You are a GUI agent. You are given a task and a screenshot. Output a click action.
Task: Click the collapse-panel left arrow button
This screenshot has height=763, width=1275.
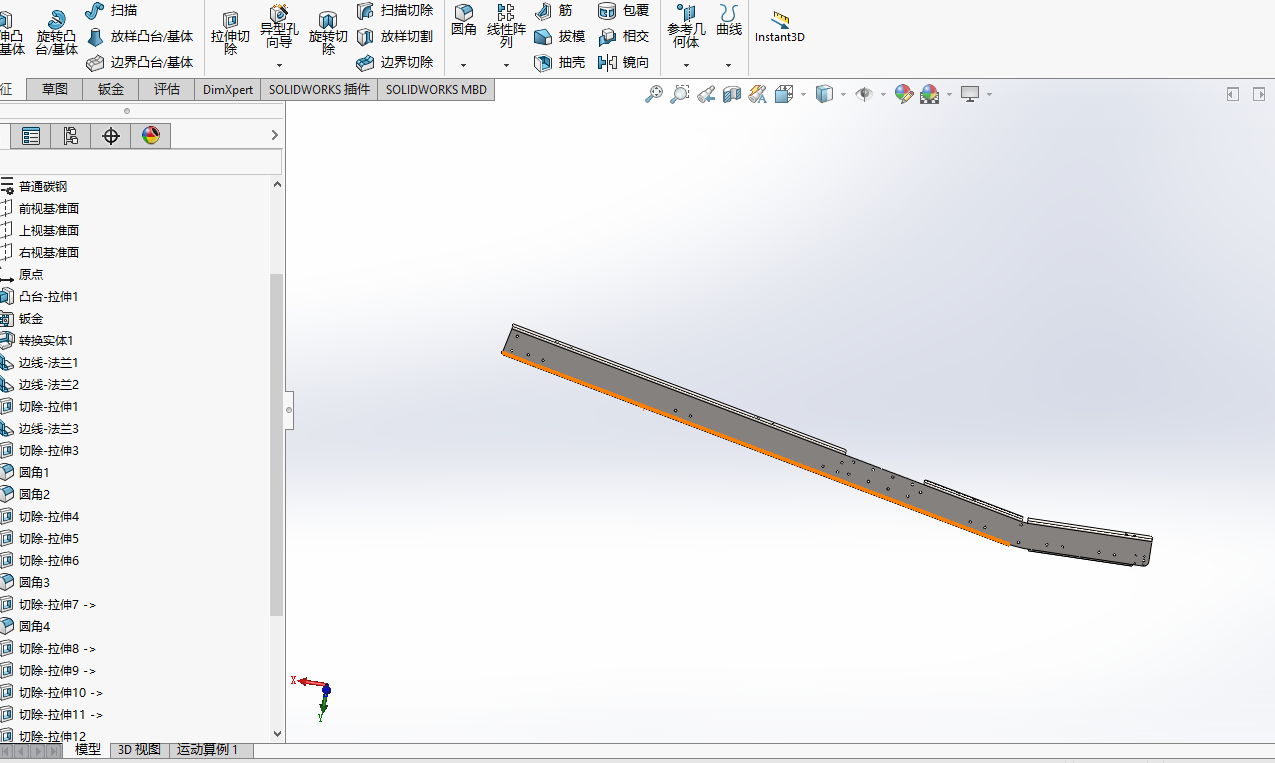[x=1233, y=94]
